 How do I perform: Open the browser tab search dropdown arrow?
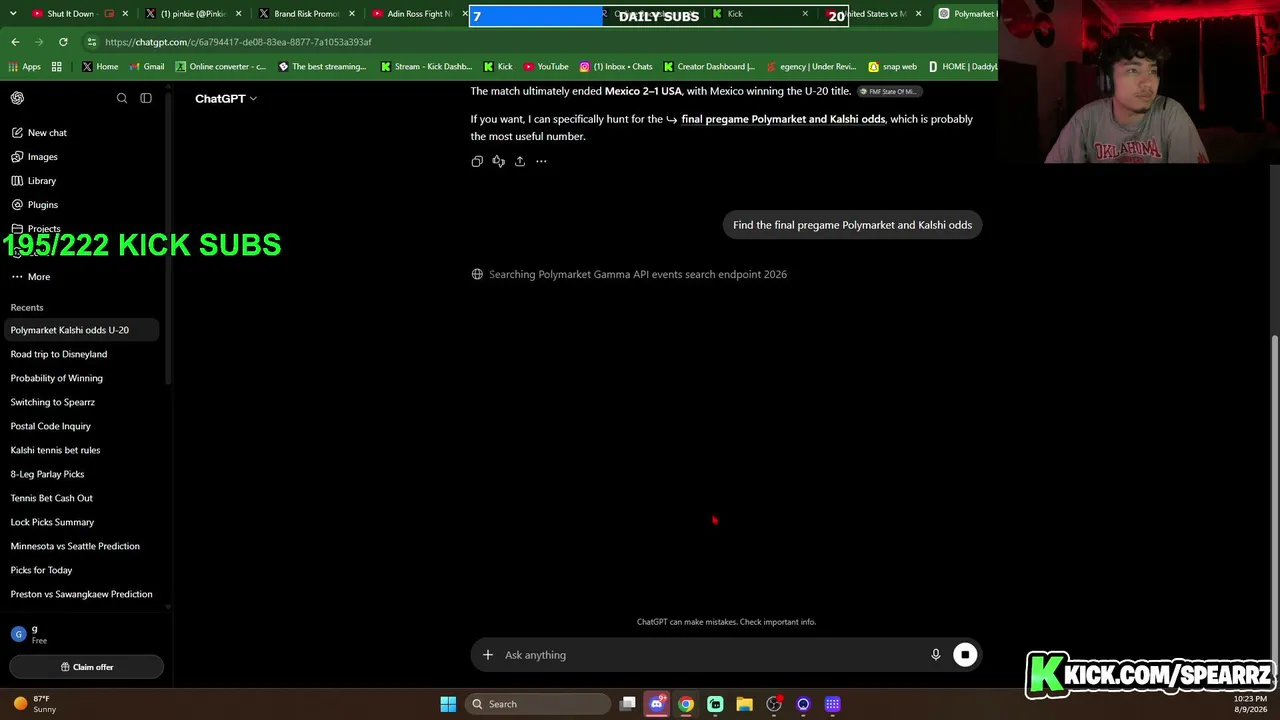13,14
